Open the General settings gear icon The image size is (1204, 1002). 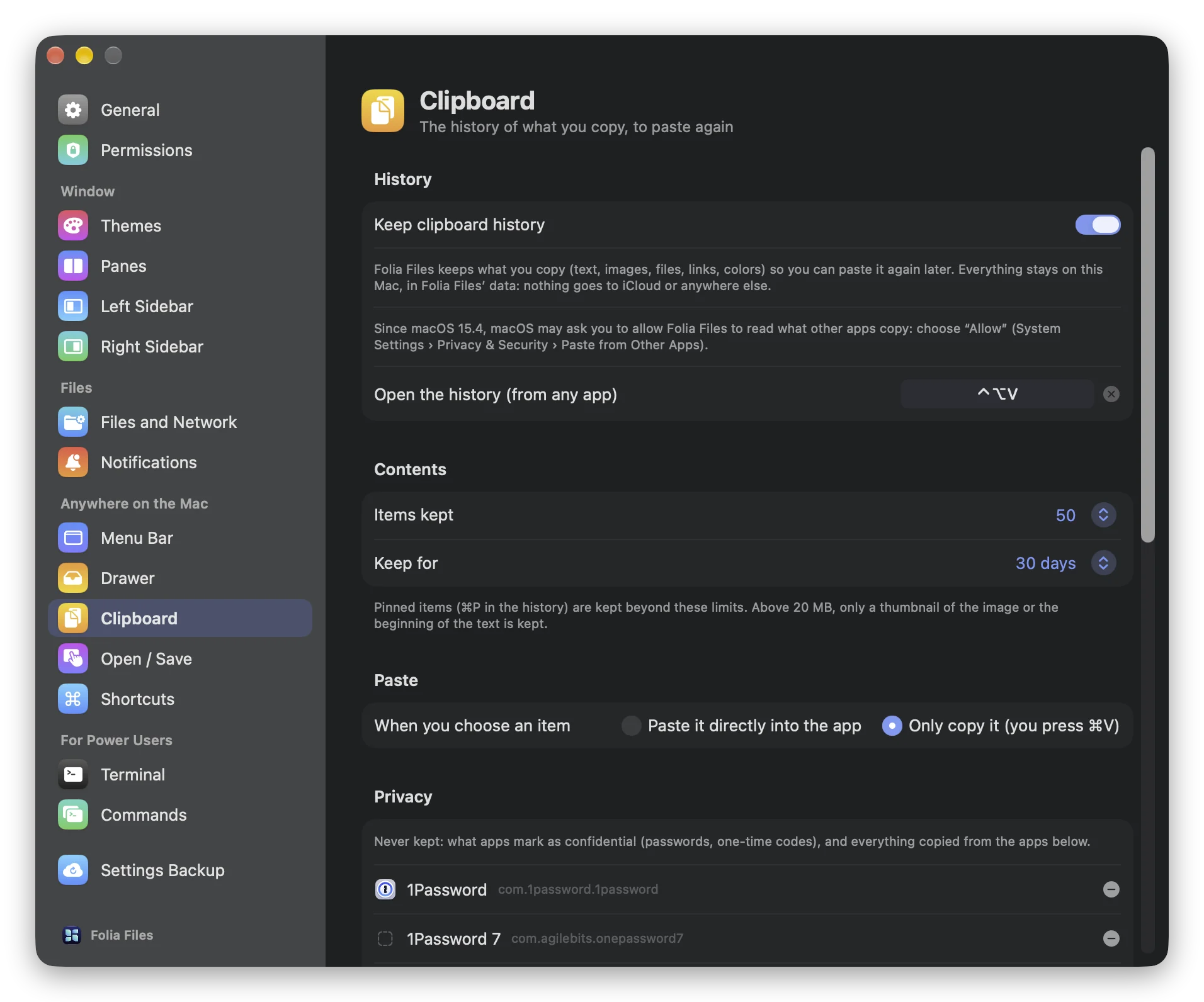[x=73, y=110]
